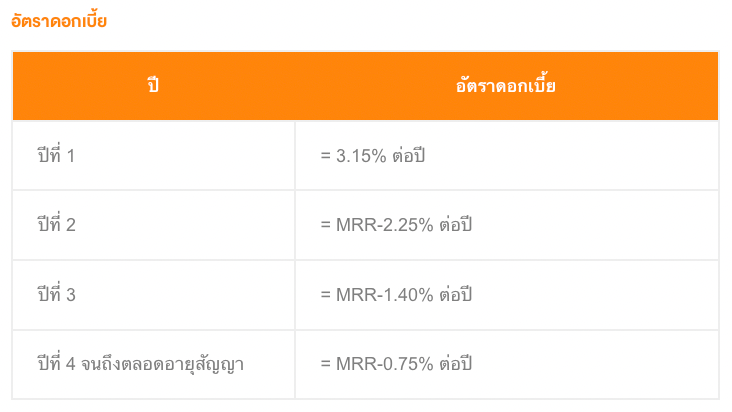
Task: Click ปีที่ 4 จนถึงตลอดอายุสัญญา row label
Action: click(141, 363)
